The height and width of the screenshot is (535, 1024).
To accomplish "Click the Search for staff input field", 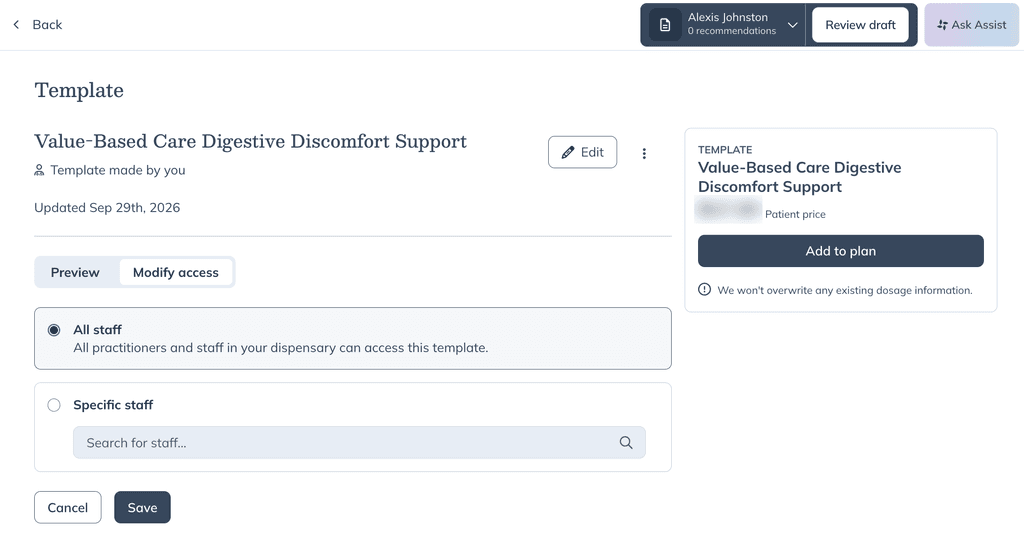I will 359,443.
